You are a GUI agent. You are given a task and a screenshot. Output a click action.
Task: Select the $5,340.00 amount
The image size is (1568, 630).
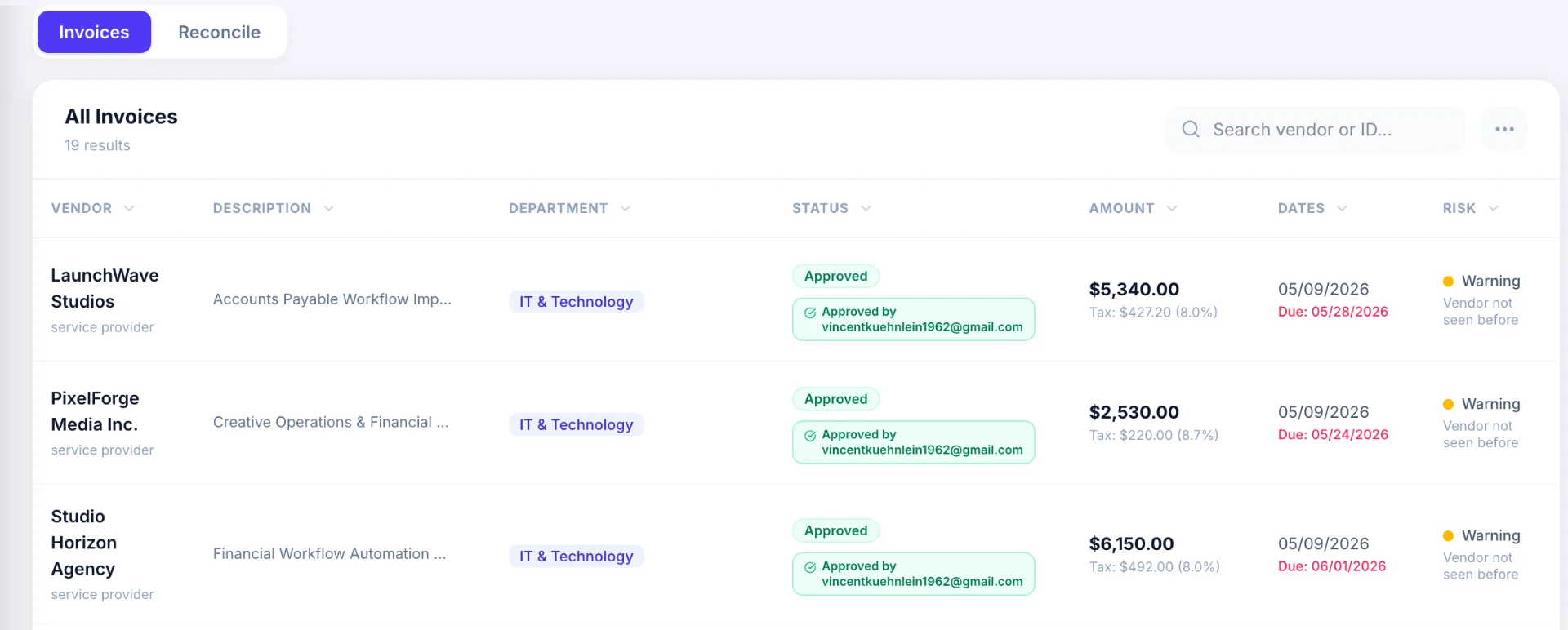[x=1134, y=290]
